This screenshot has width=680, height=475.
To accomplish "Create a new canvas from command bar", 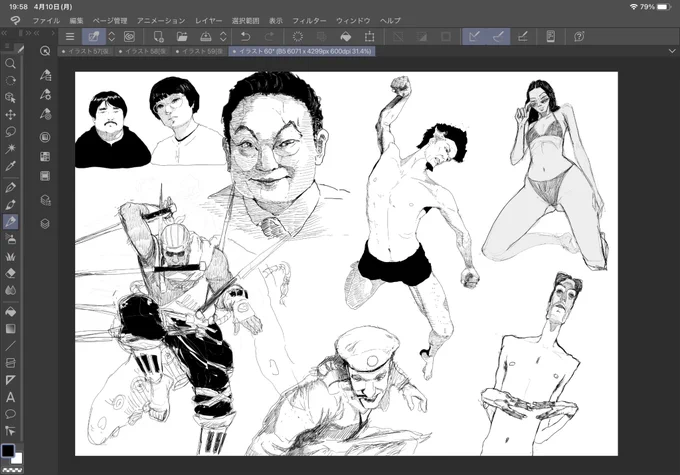I will [159, 36].
